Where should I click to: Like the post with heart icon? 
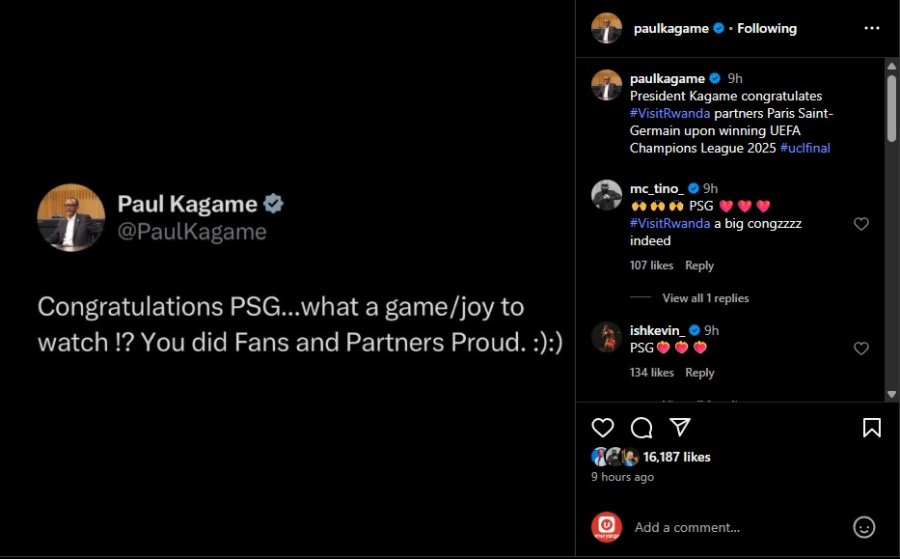pyautogui.click(x=603, y=428)
